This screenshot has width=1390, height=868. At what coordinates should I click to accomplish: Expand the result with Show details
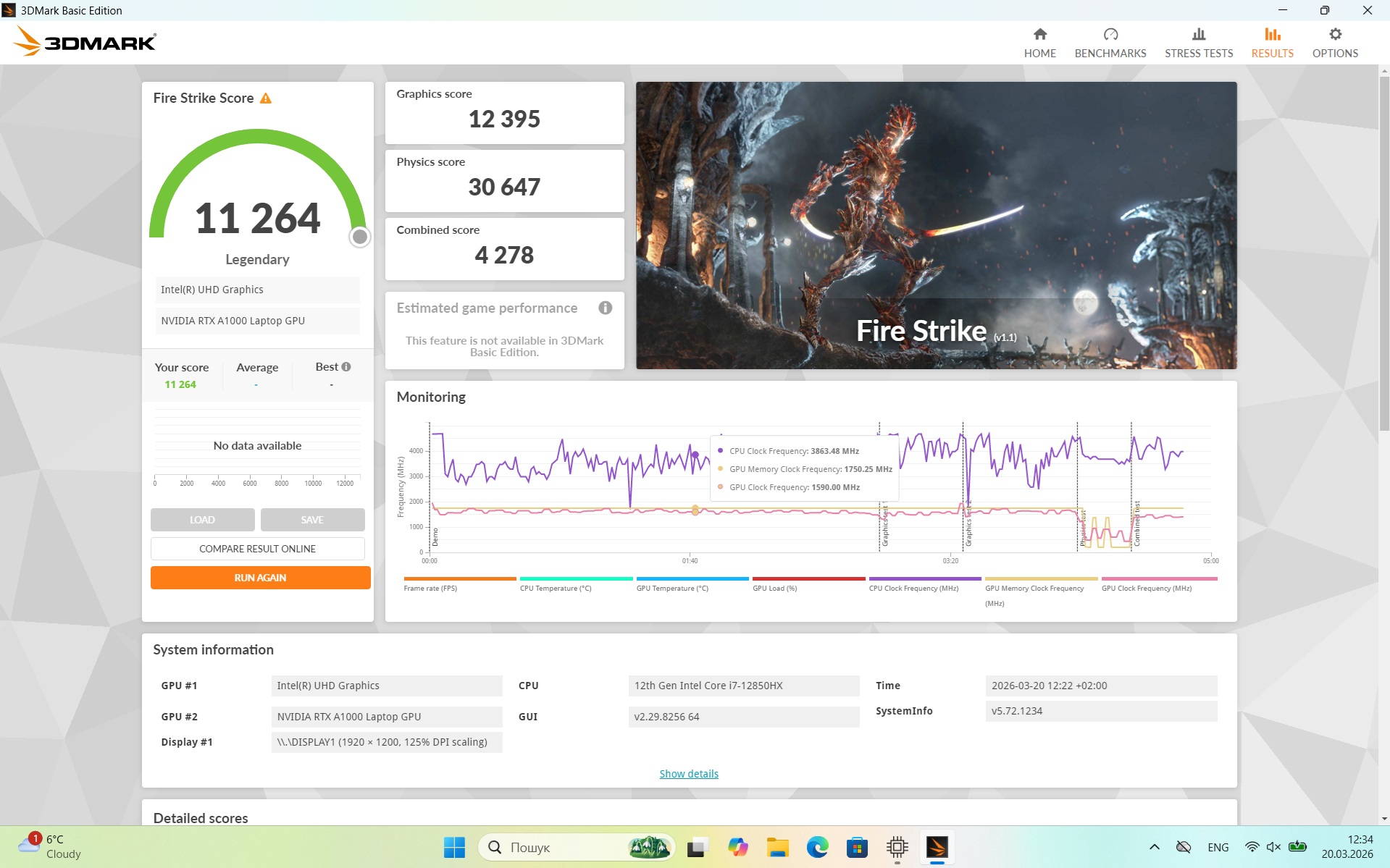(688, 773)
